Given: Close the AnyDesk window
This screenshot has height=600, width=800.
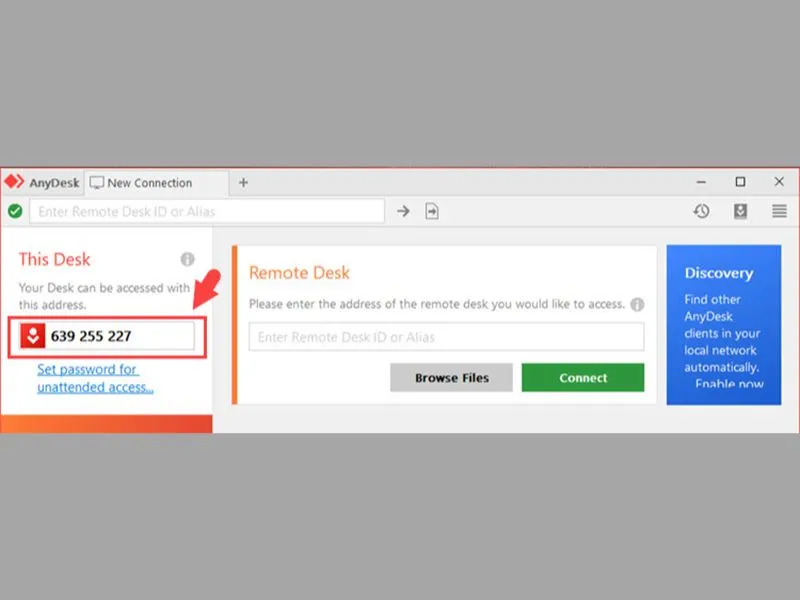Looking at the screenshot, I should pyautogui.click(x=779, y=182).
